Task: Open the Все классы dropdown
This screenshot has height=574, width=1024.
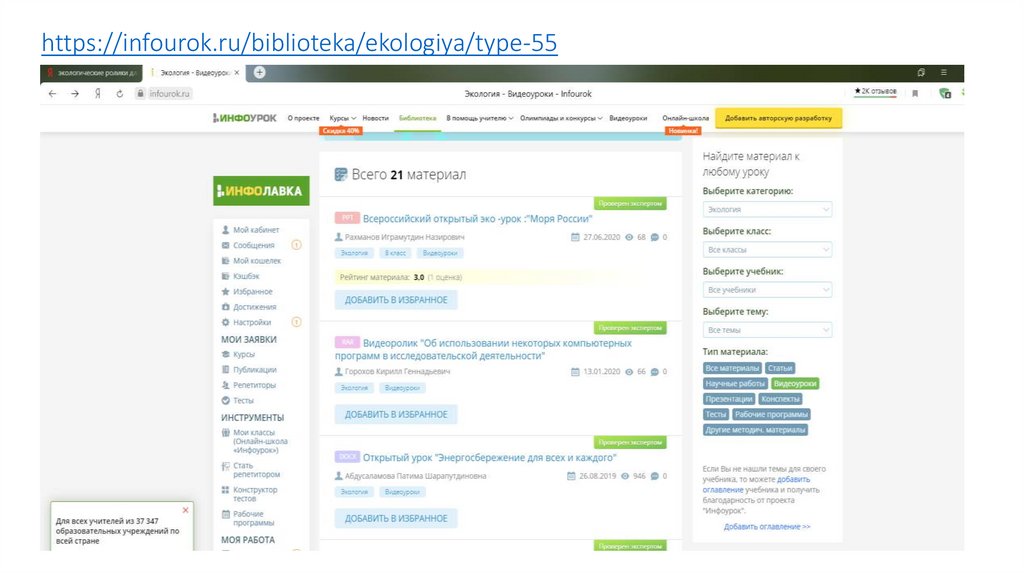Action: 767,249
